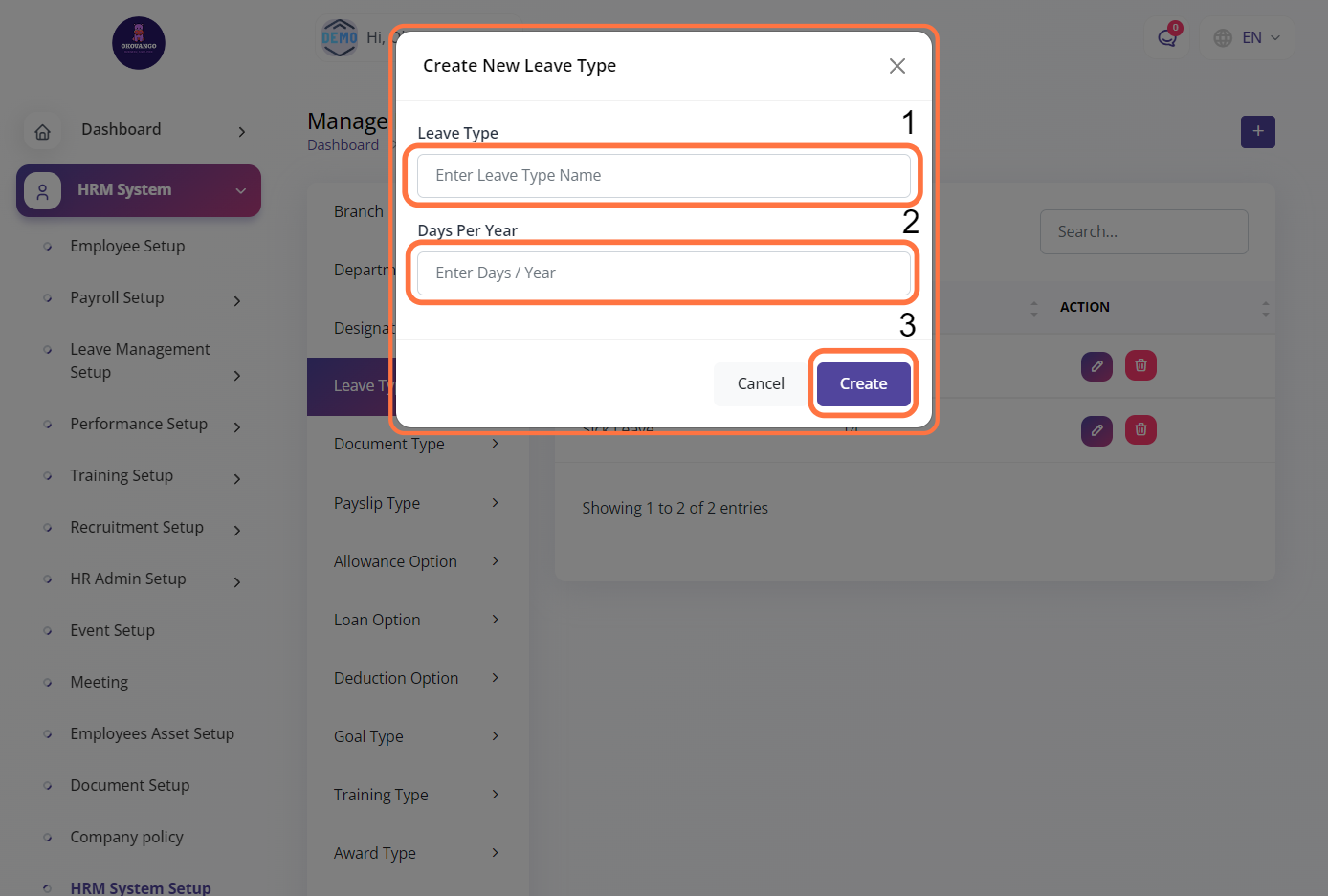
Task: Open the Employee Setup menu item
Action: click(x=127, y=246)
